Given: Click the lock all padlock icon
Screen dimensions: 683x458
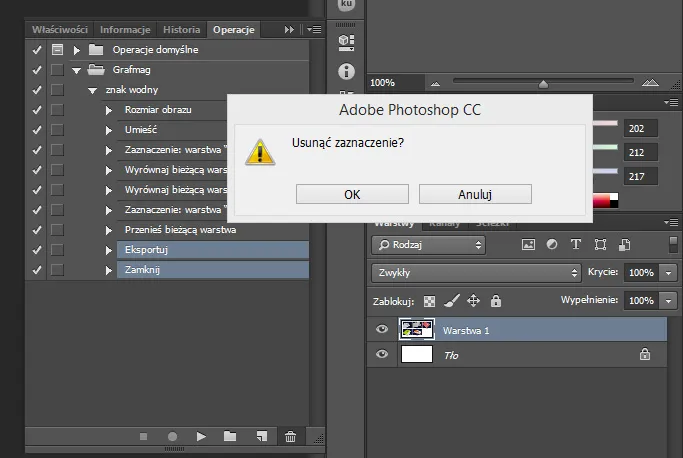Looking at the screenshot, I should pos(496,300).
